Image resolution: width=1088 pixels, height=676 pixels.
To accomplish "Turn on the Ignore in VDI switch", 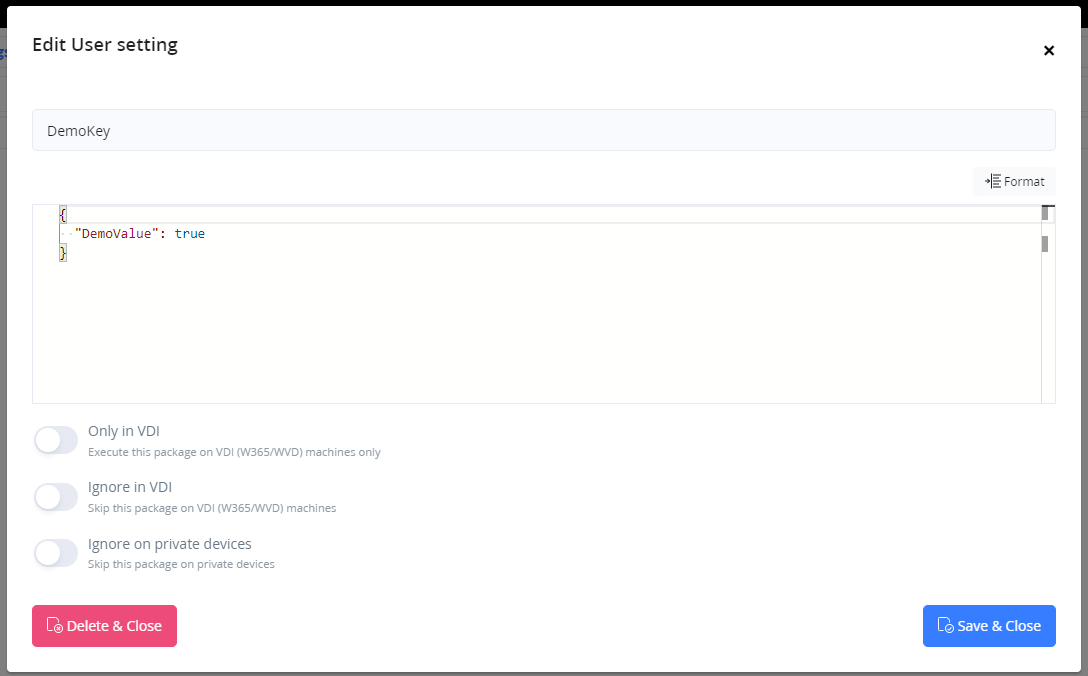I will click(x=56, y=497).
